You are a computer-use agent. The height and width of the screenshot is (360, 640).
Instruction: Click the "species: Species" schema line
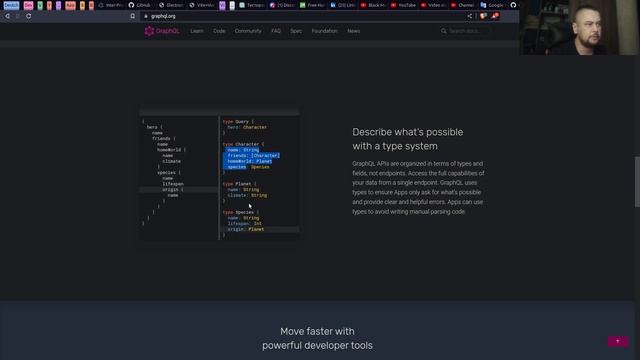(x=248, y=167)
